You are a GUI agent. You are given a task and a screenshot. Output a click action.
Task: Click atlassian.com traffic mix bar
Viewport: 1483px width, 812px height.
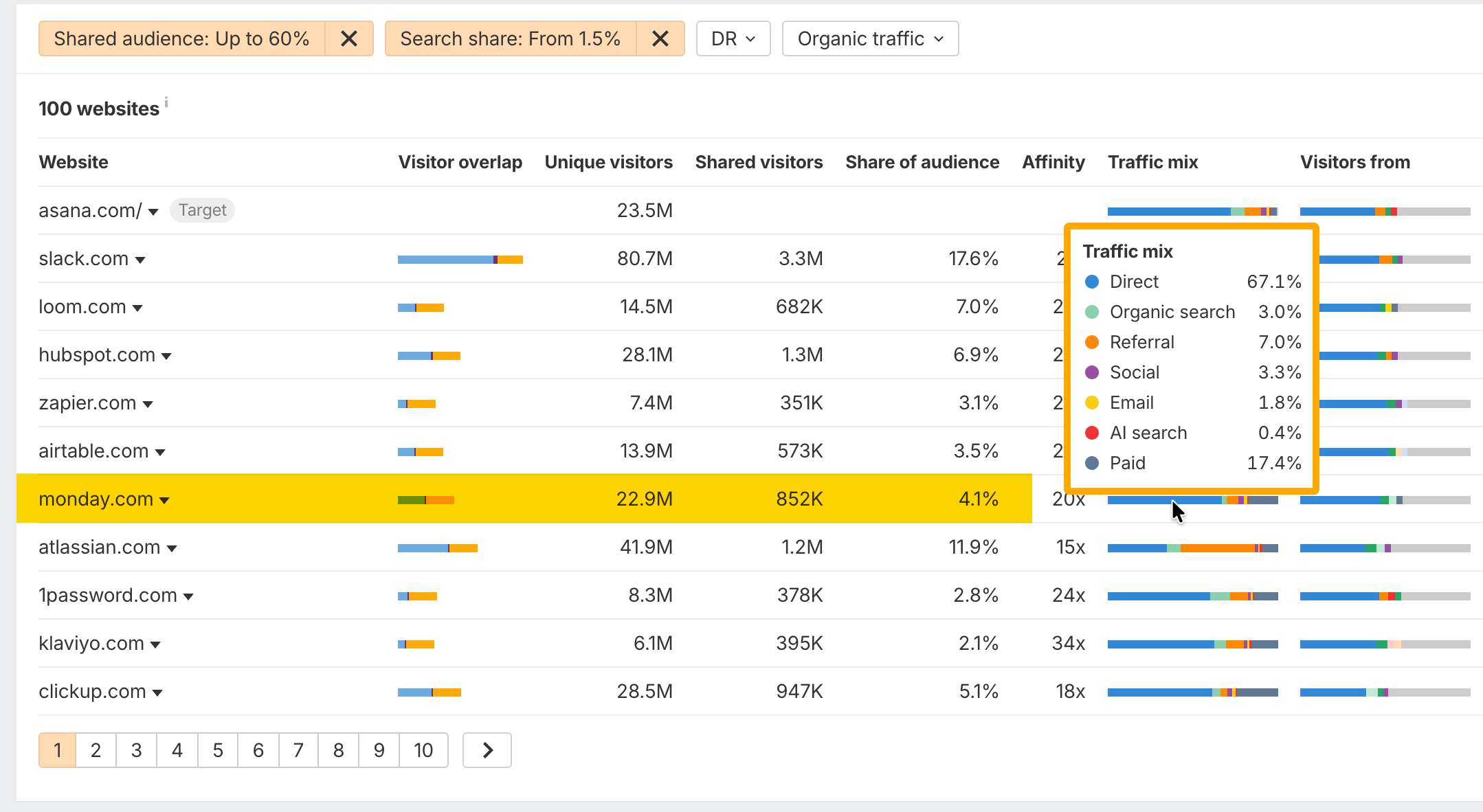point(1193,548)
